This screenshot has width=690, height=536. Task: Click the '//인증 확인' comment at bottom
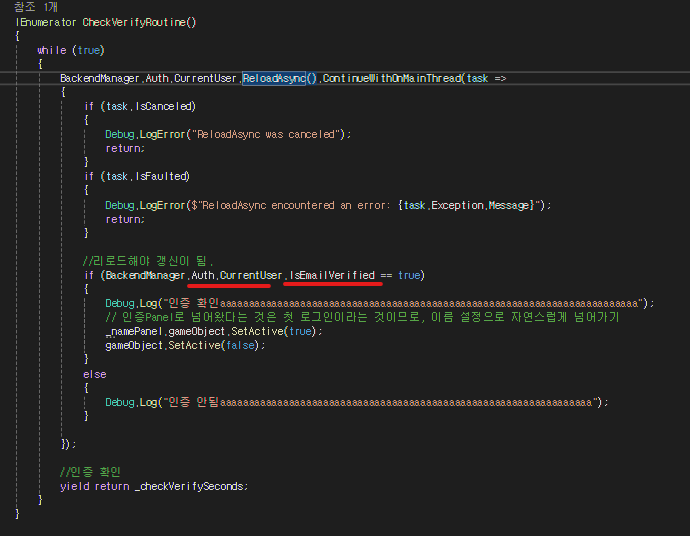coord(90,472)
